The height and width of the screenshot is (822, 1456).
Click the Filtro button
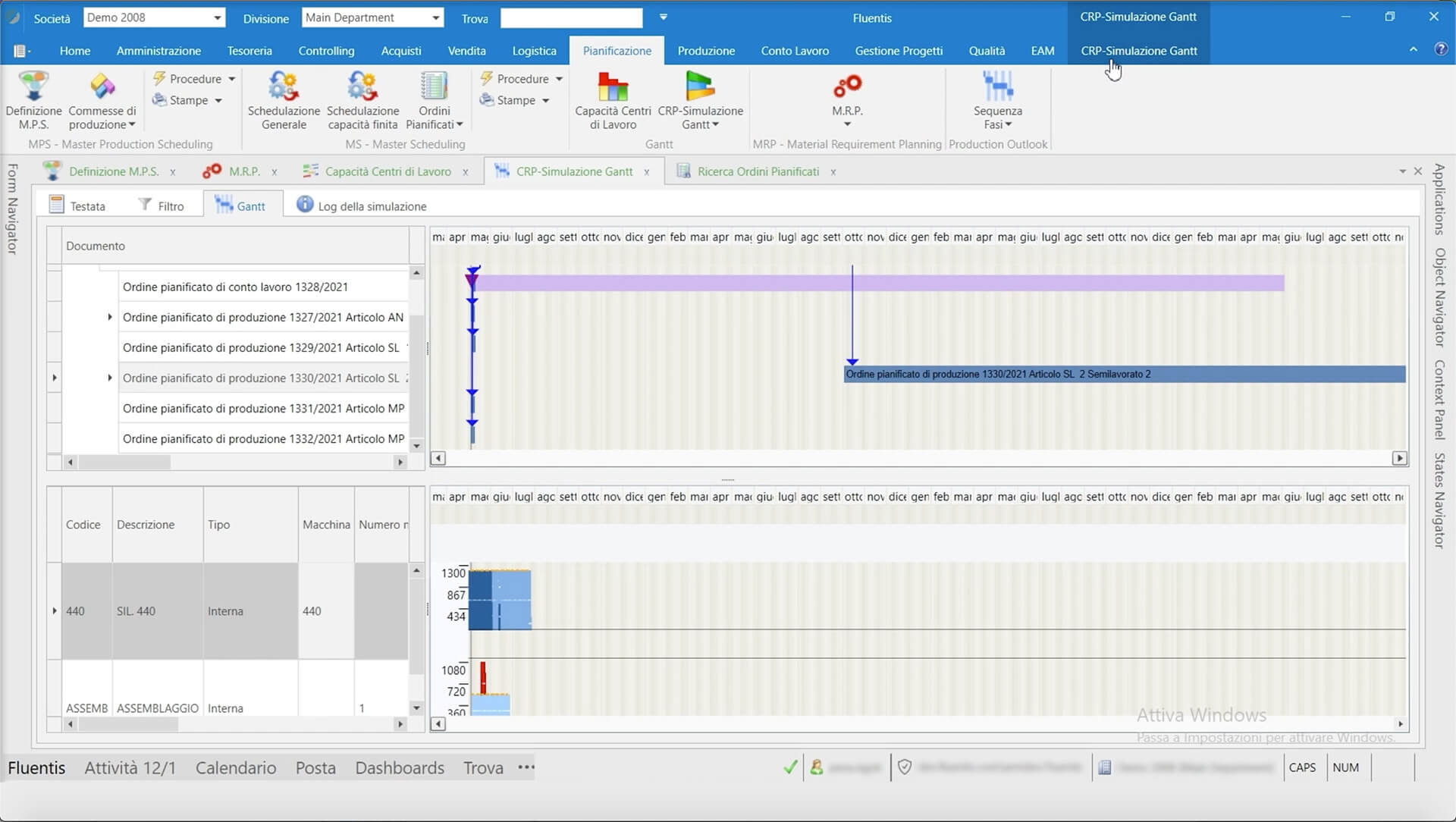[x=161, y=206]
